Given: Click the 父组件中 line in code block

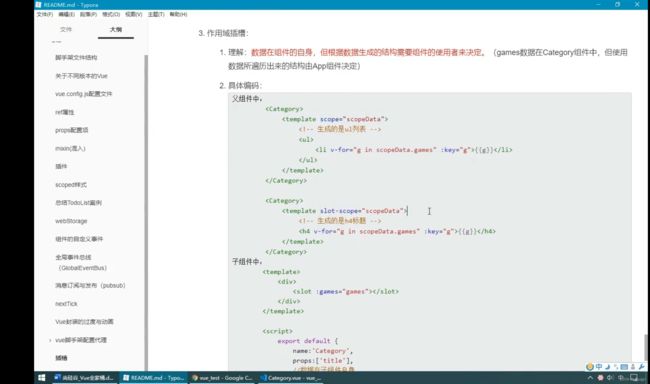Looking at the screenshot, I should point(247,99).
